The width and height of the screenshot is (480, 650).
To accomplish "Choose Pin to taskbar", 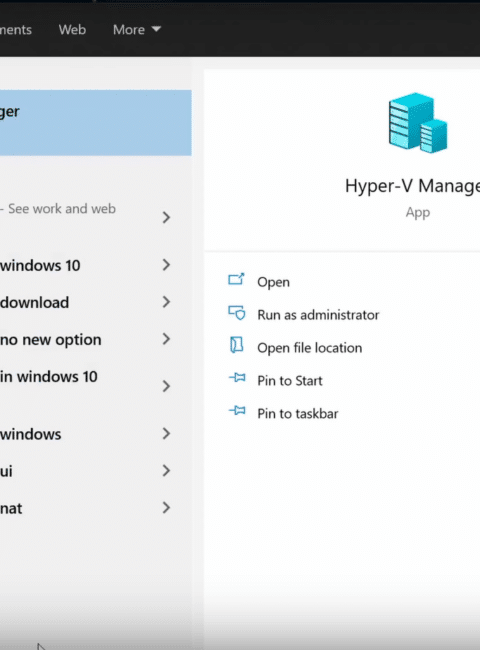I will click(298, 413).
